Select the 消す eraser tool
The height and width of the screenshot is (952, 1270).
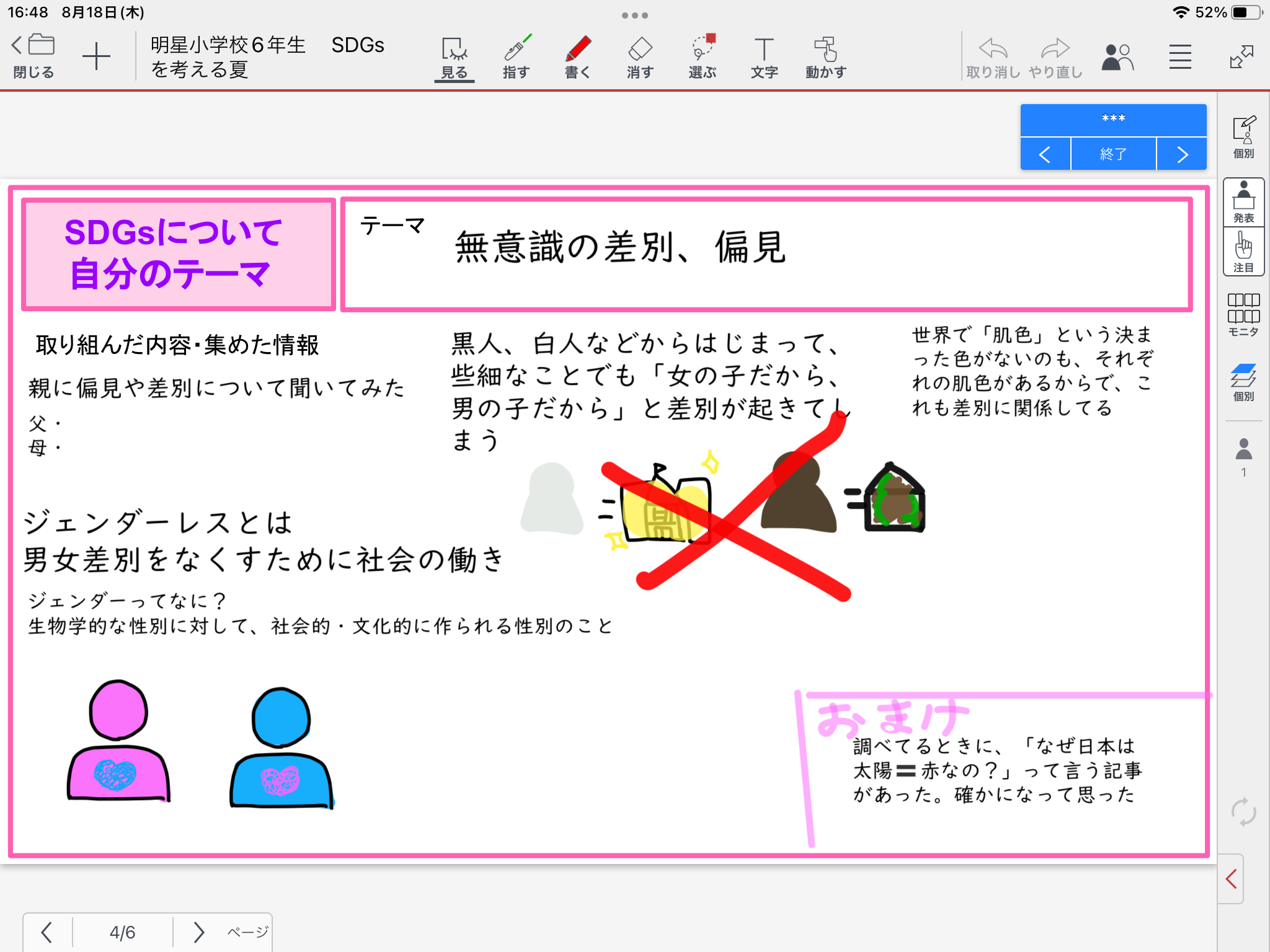639,57
